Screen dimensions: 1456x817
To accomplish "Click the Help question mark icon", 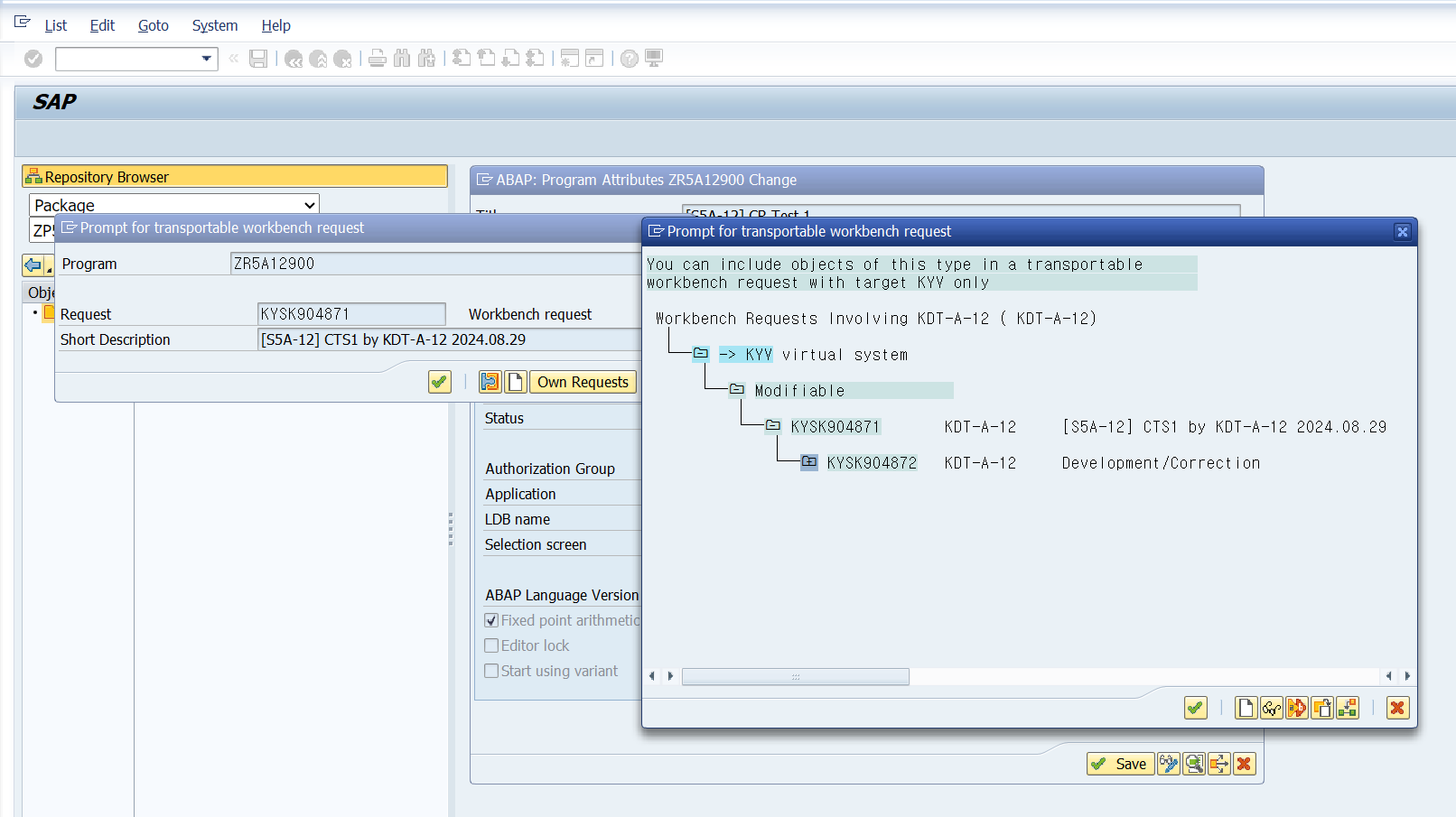I will click(x=630, y=59).
